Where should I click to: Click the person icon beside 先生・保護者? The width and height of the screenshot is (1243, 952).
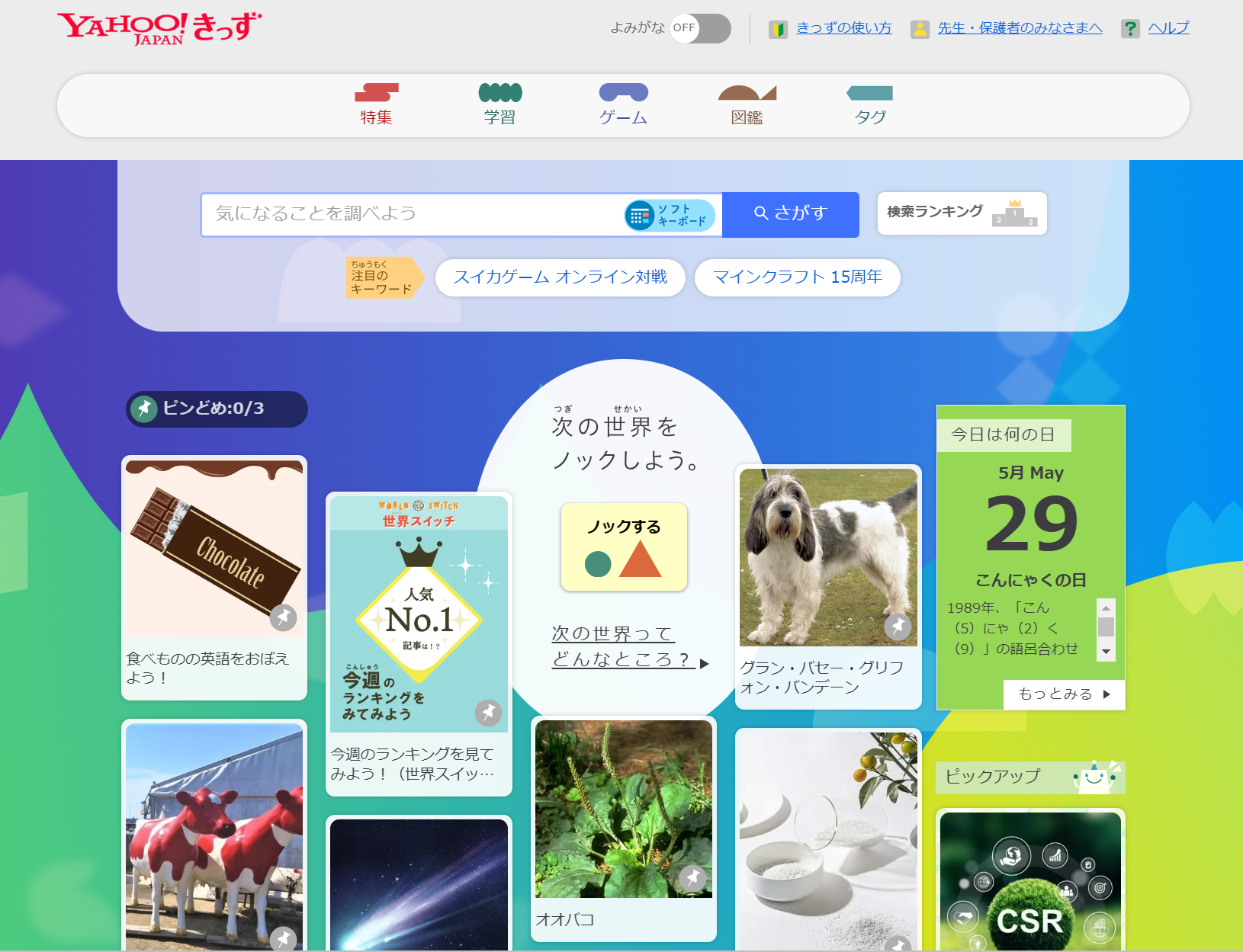[920, 29]
